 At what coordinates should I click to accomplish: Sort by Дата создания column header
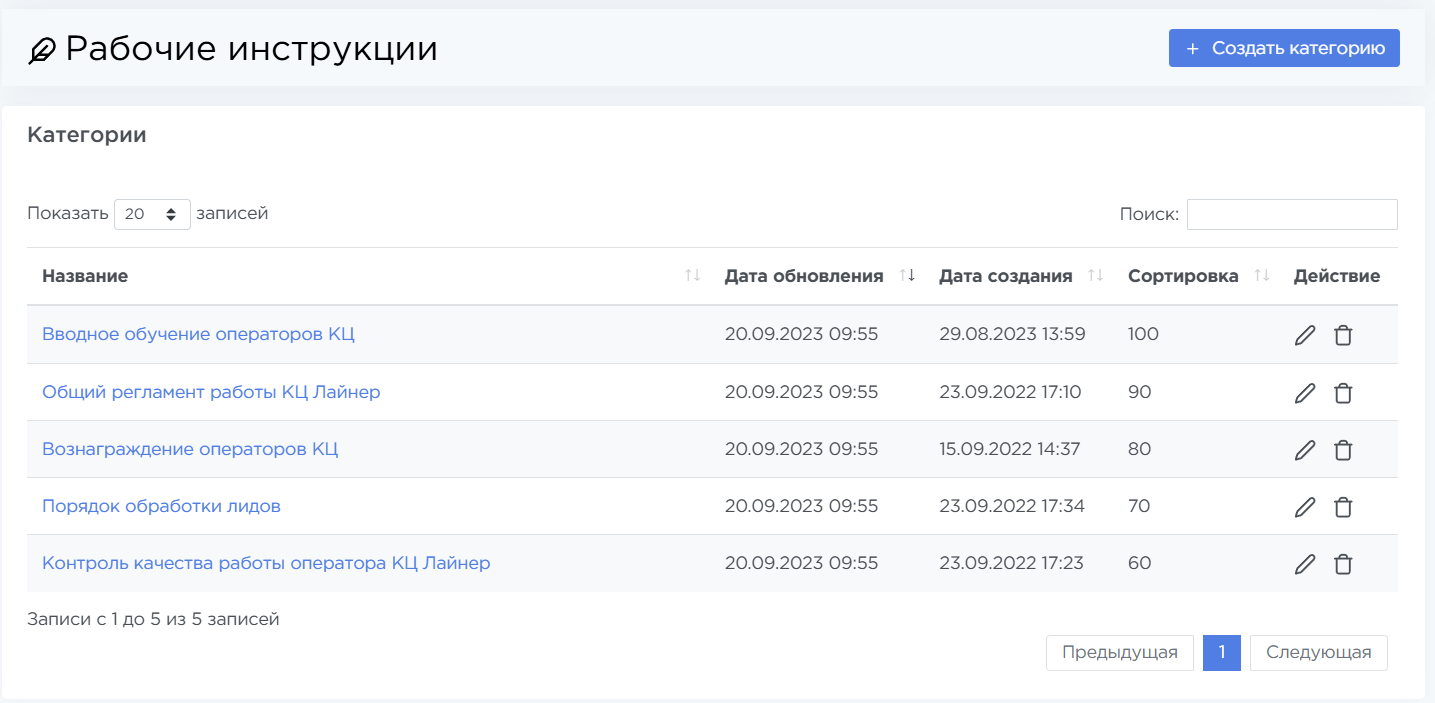1005,276
